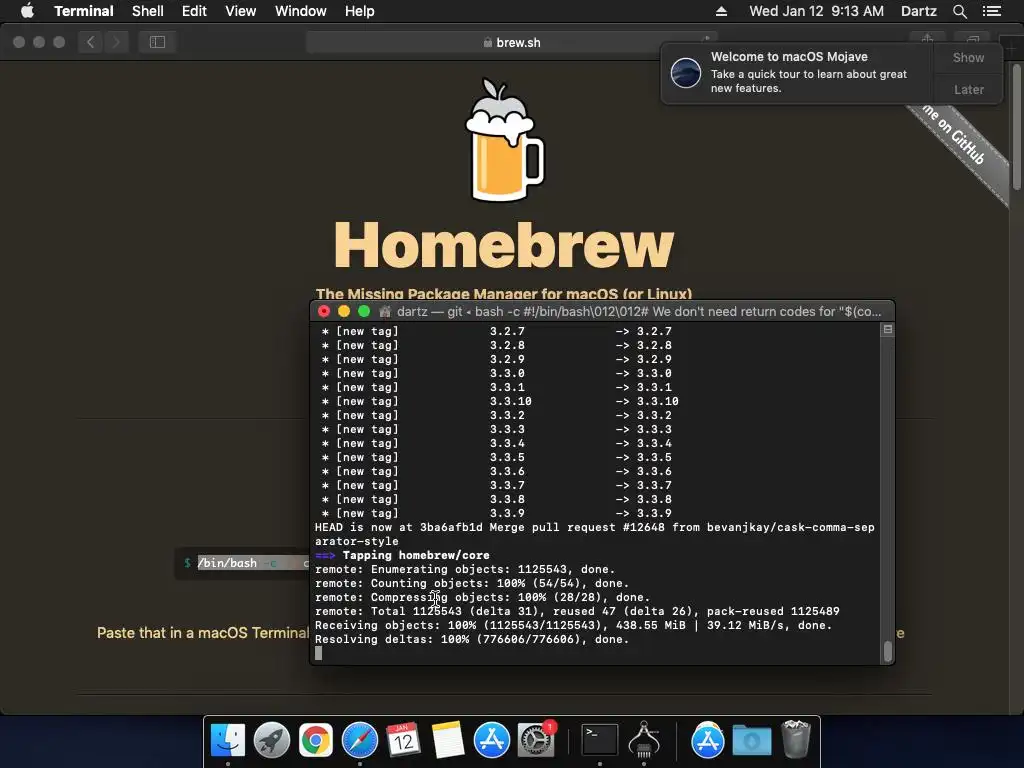Open the Apple menu
The width and height of the screenshot is (1024, 768).
point(27,11)
